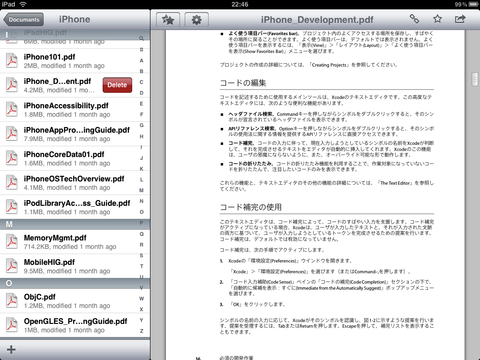Open iPhoneCoreData01.pdf
Image resolution: width=480 pixels, height=360 pixels.
[x=75, y=158]
